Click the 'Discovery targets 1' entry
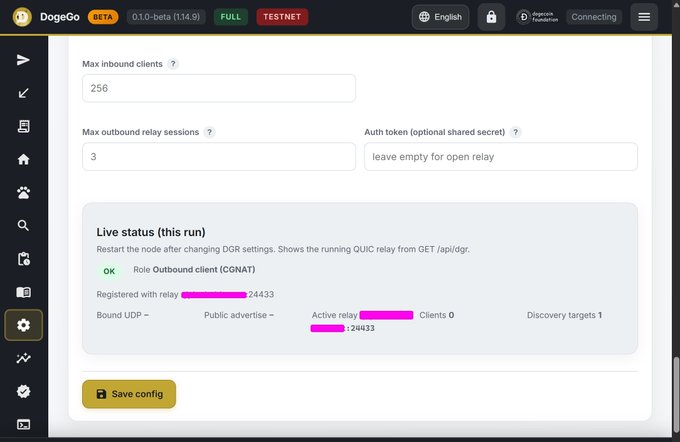This screenshot has width=680, height=442. pyautogui.click(x=564, y=315)
